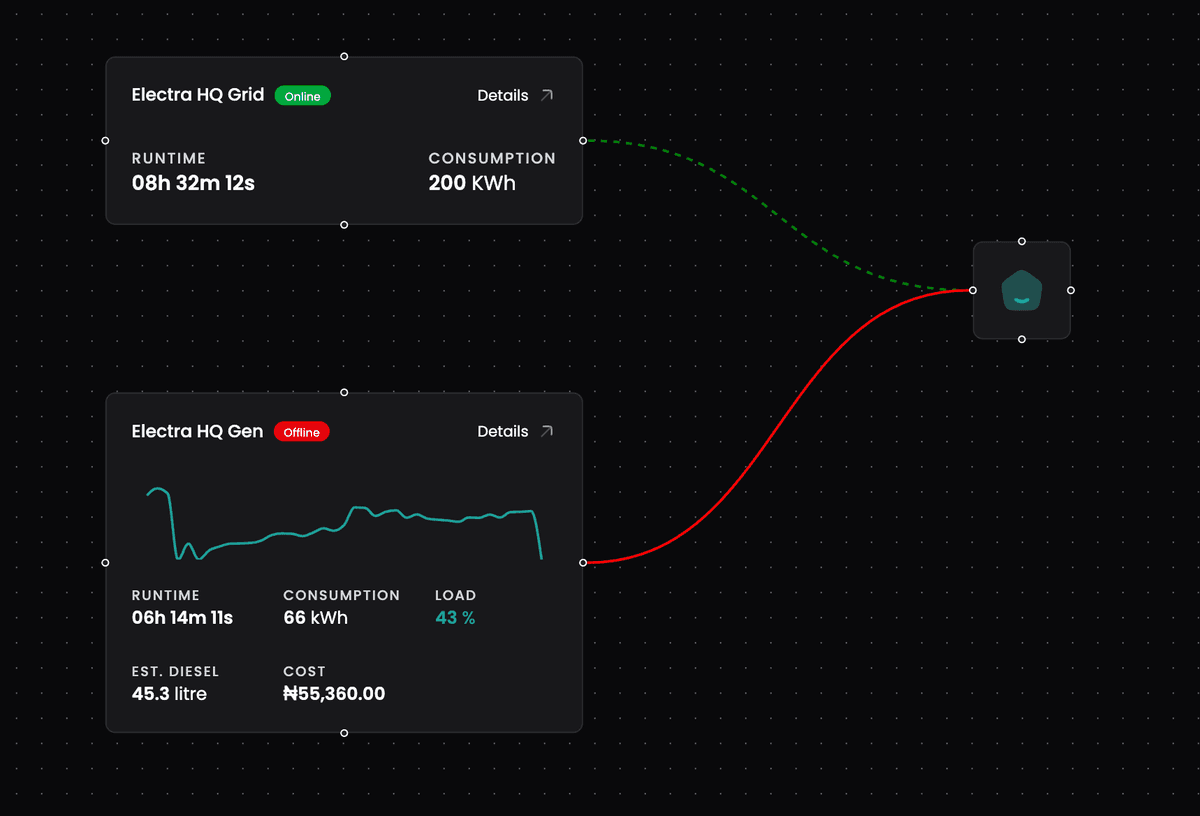Click the red Offline status badge
Screen dimensions: 1200x816
pos(301,432)
